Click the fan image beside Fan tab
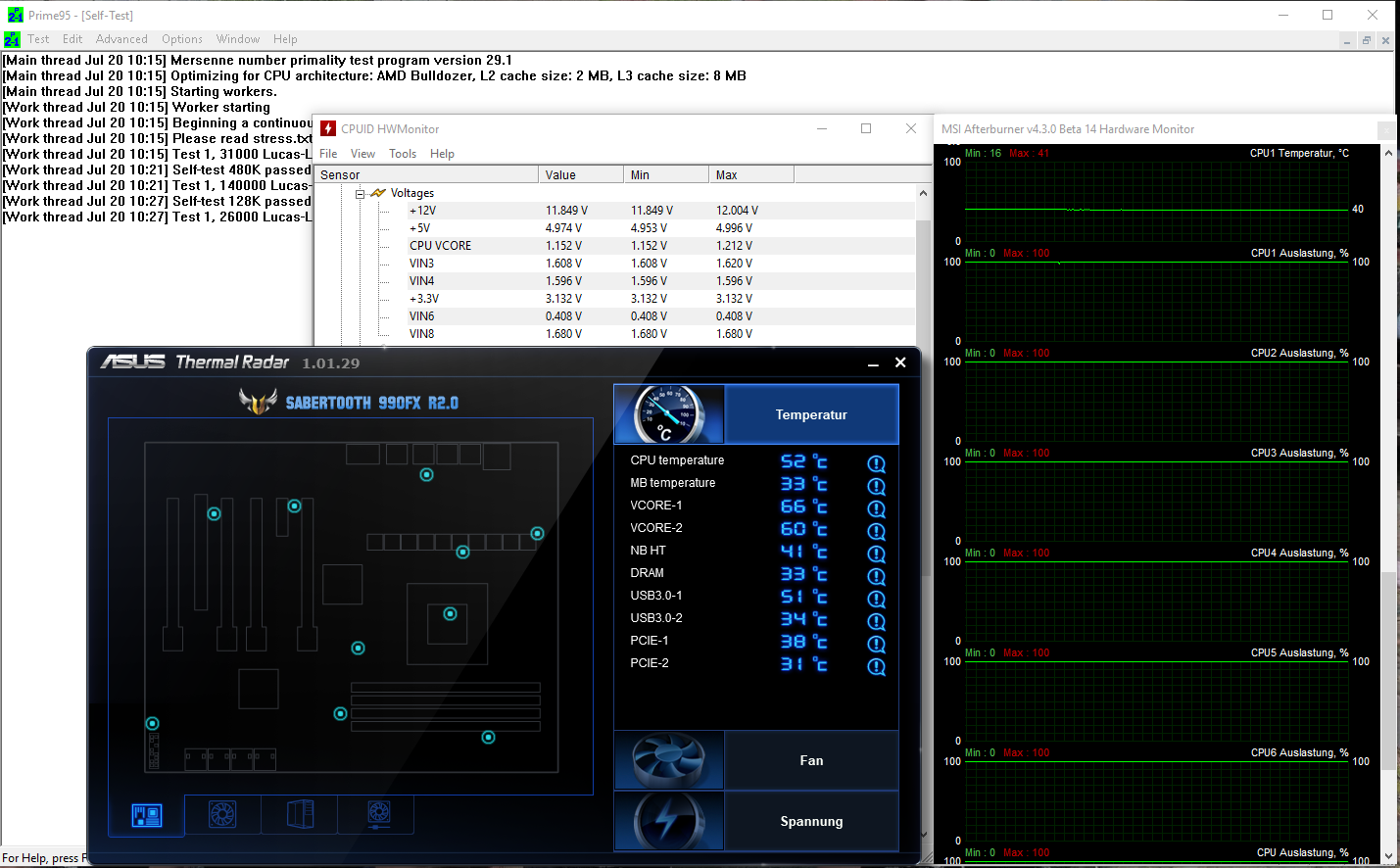The width and height of the screenshot is (1400, 868). point(669,760)
